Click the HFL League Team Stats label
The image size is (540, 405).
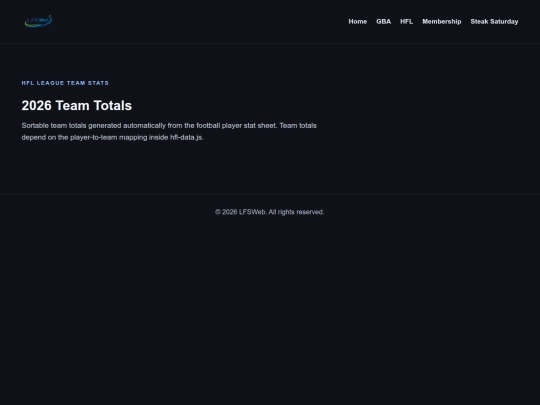pyautogui.click(x=65, y=83)
